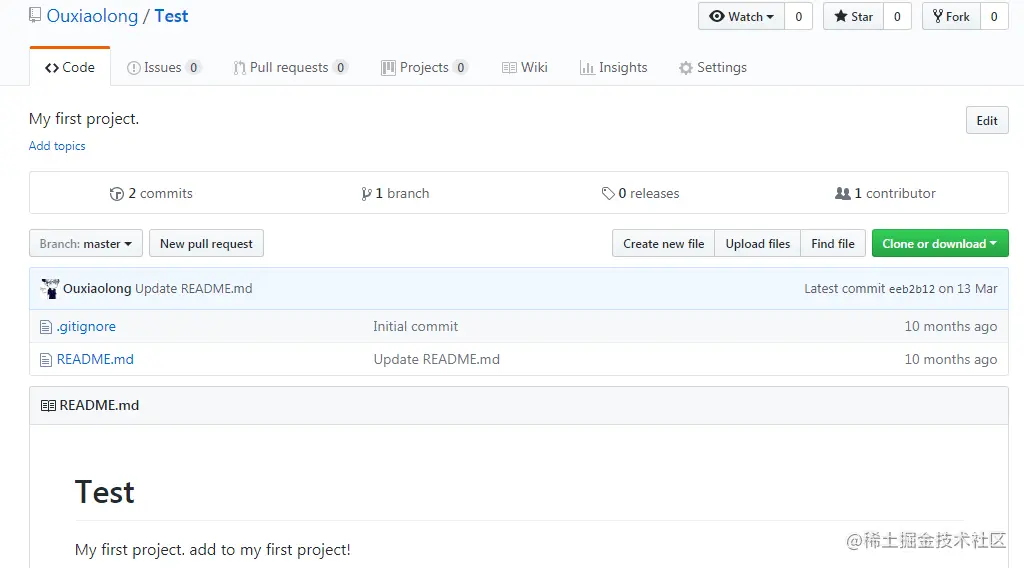View the 1 contributor link
The image size is (1024, 568).
885,193
